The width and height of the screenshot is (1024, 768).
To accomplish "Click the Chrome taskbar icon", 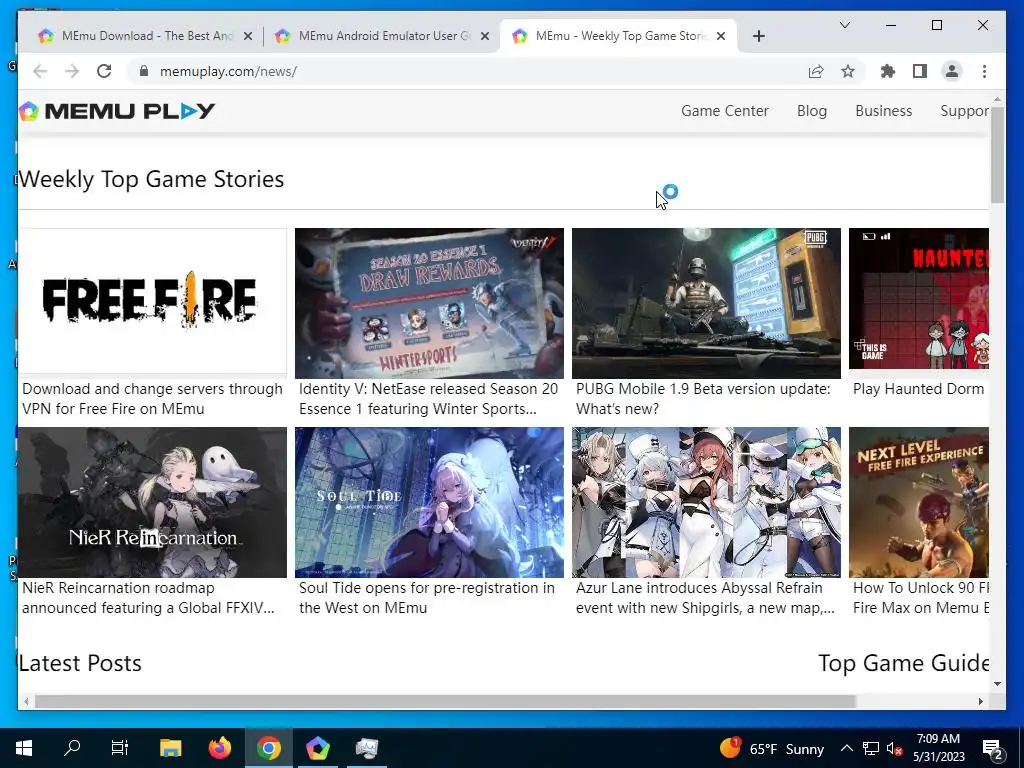I will (268, 748).
